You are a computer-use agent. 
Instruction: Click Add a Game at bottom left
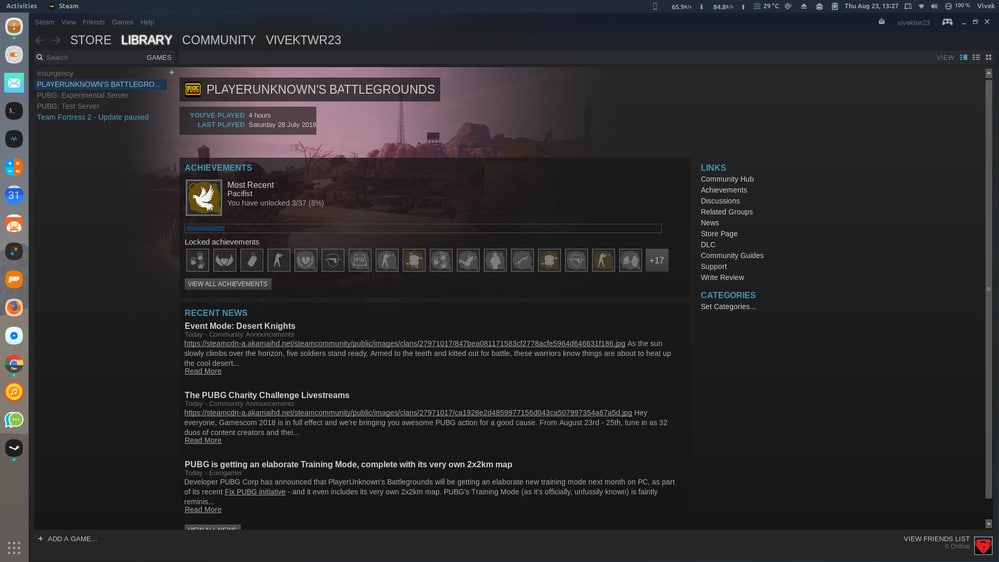[x=67, y=538]
